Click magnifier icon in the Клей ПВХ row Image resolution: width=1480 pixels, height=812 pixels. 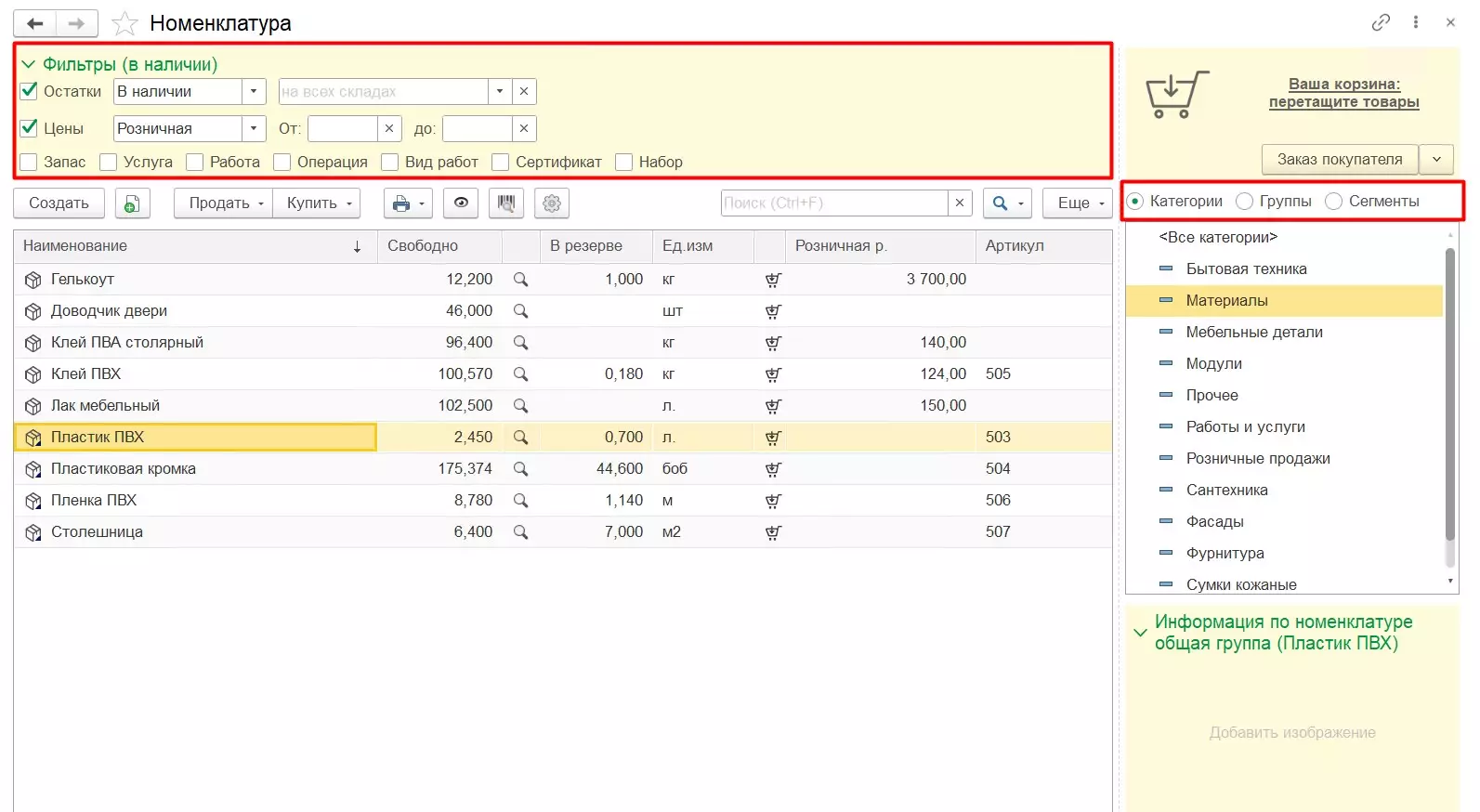(521, 374)
